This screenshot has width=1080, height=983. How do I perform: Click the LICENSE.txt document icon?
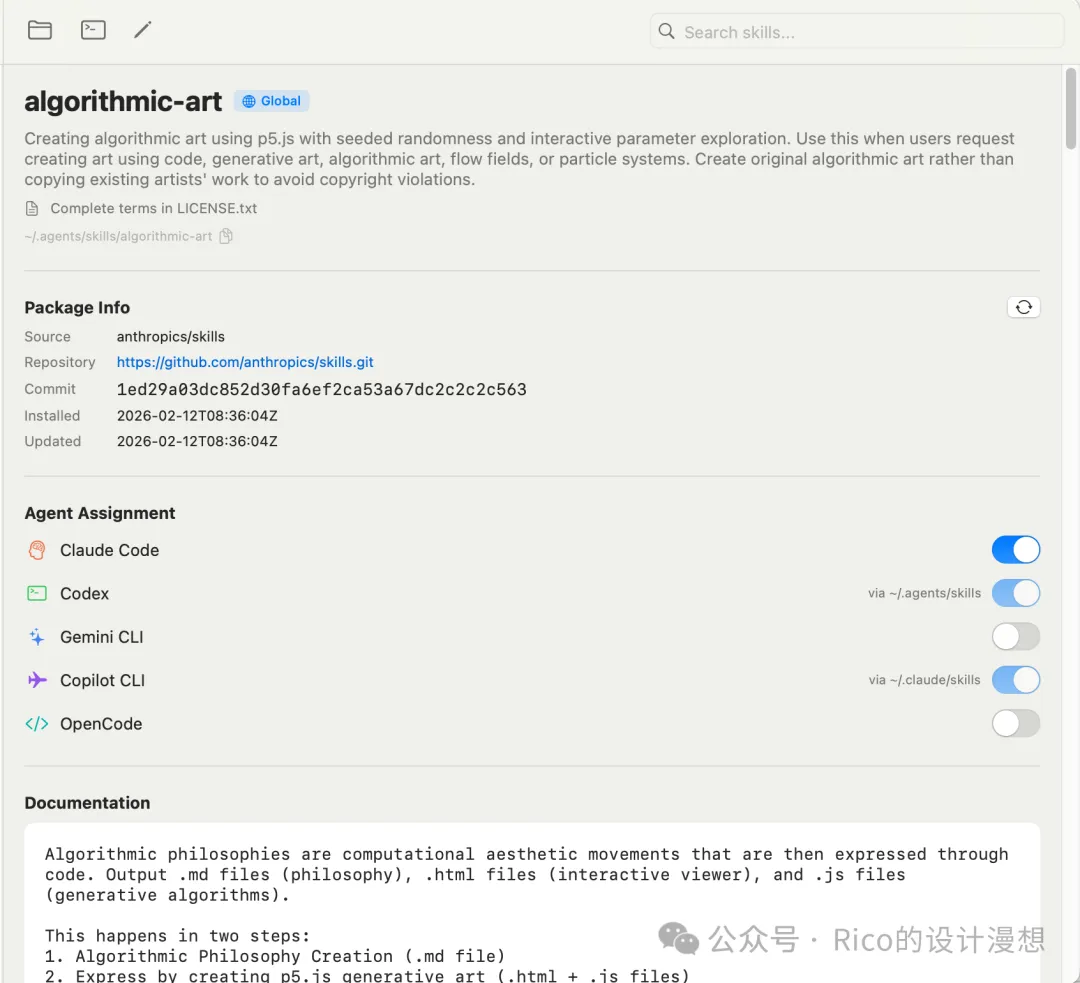tap(32, 209)
